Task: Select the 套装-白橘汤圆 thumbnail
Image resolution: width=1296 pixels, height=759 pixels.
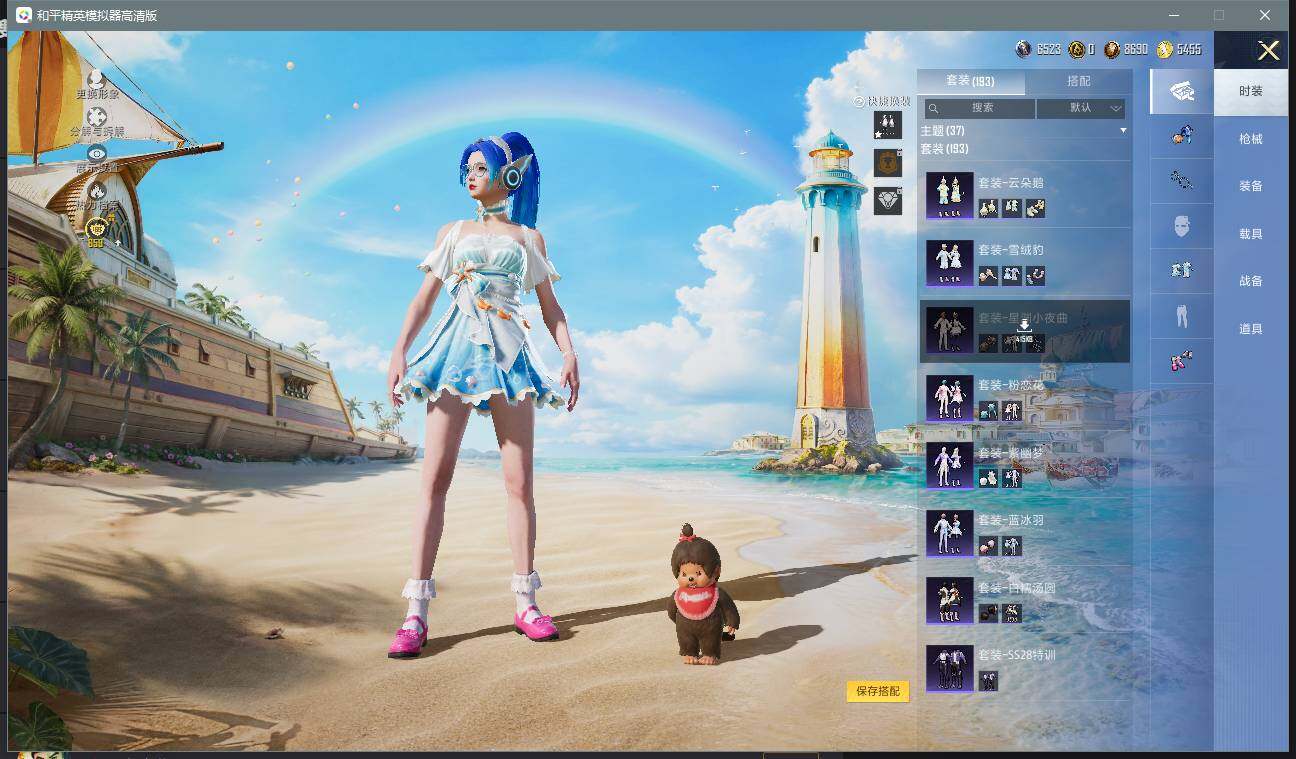Action: [949, 601]
